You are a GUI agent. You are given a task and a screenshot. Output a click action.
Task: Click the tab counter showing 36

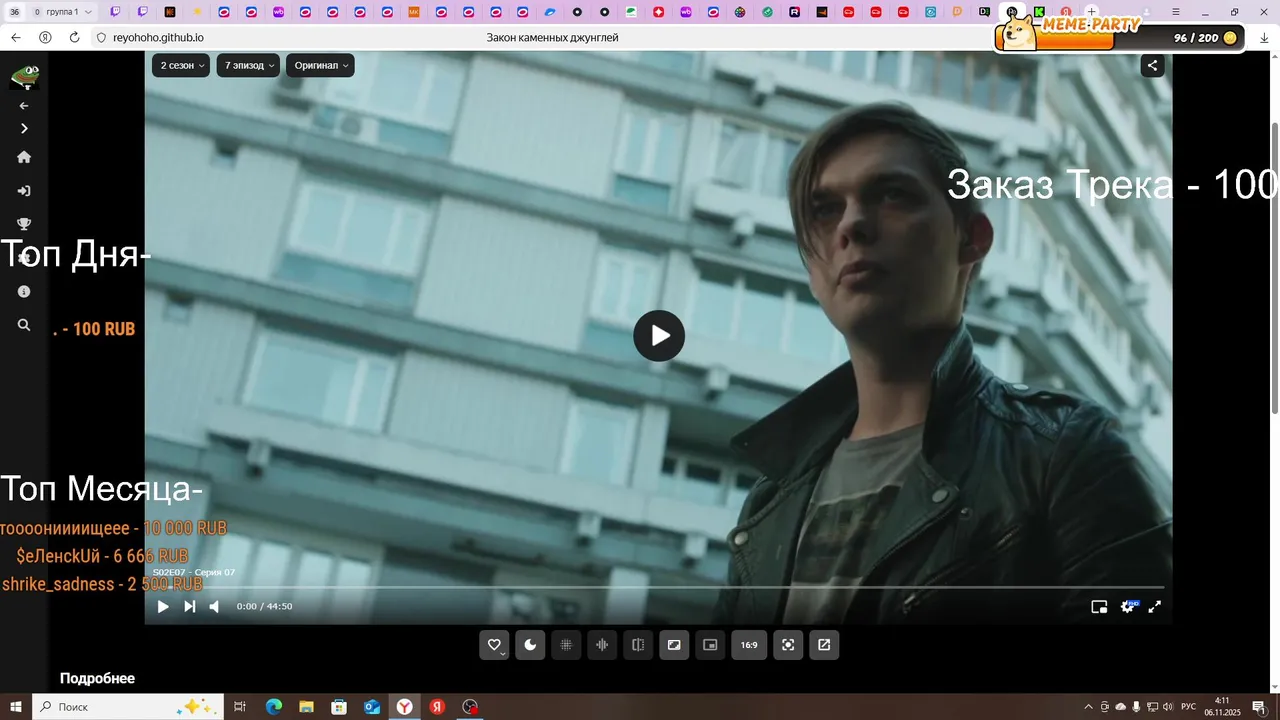click(x=15, y=12)
